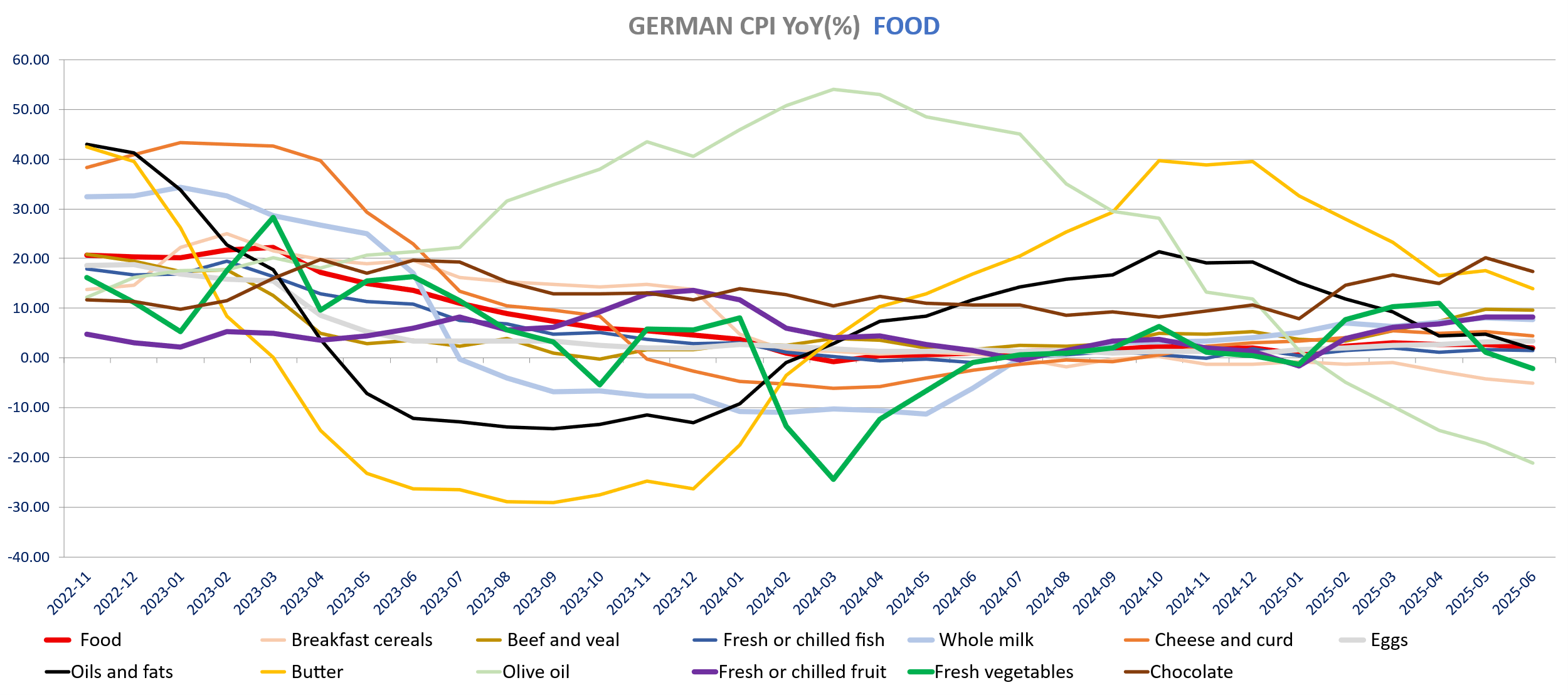The width and height of the screenshot is (1568, 695).
Task: Select the Cheese and curd legend label
Action: tap(1223, 640)
